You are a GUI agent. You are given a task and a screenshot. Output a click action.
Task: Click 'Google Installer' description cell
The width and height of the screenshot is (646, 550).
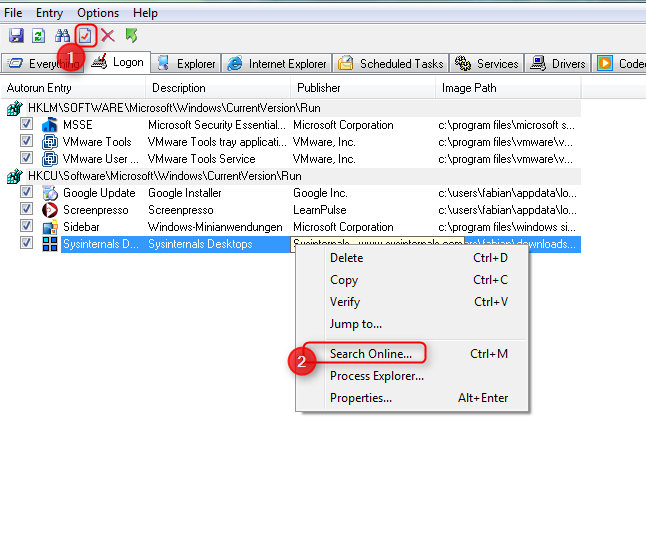pyautogui.click(x=185, y=193)
